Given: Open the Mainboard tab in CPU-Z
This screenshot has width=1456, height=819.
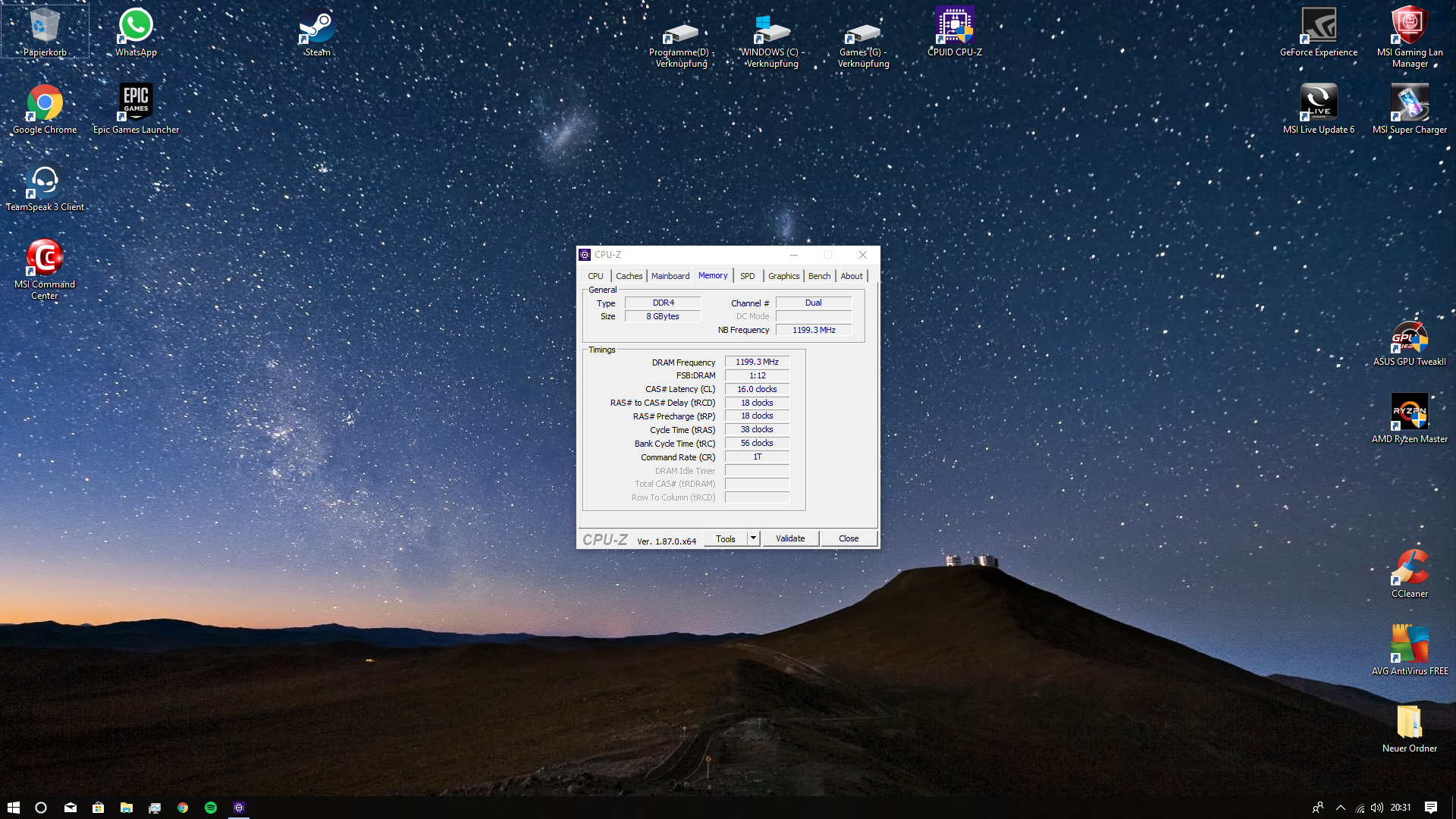Looking at the screenshot, I should (x=670, y=276).
